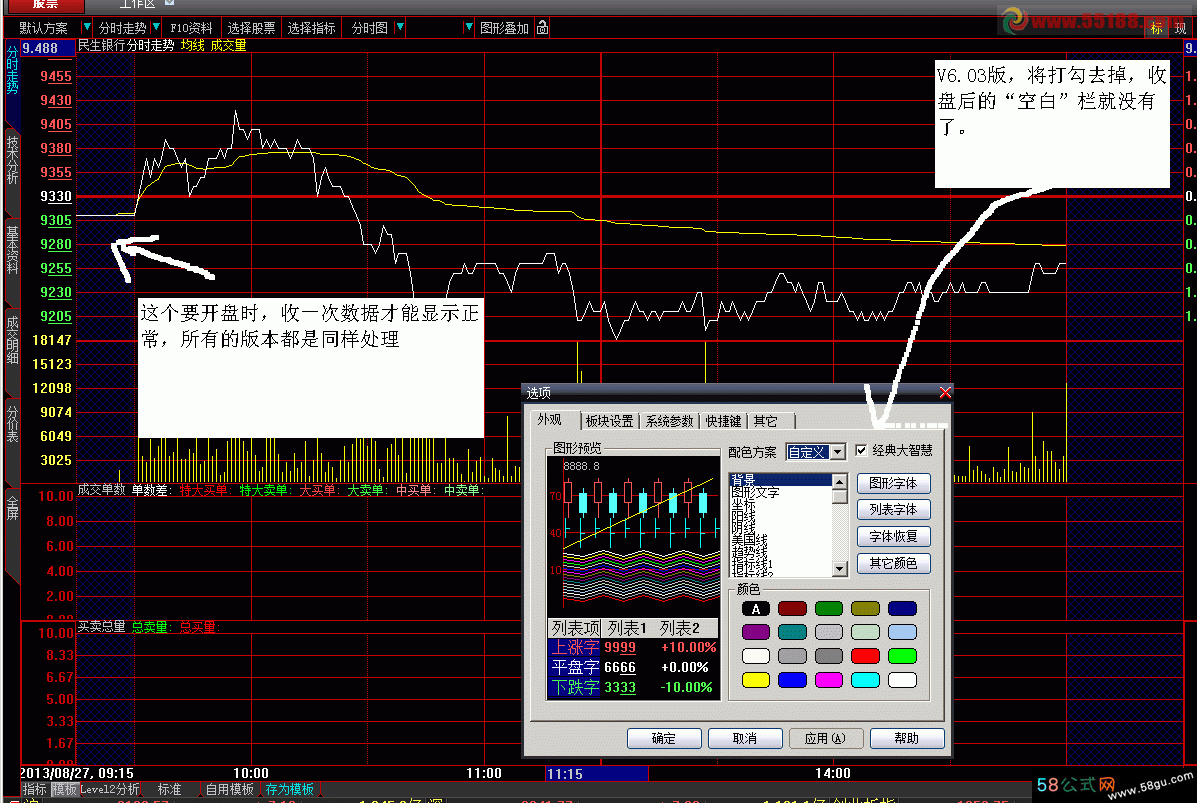Click the 上涨字 list preview row

tap(633, 647)
